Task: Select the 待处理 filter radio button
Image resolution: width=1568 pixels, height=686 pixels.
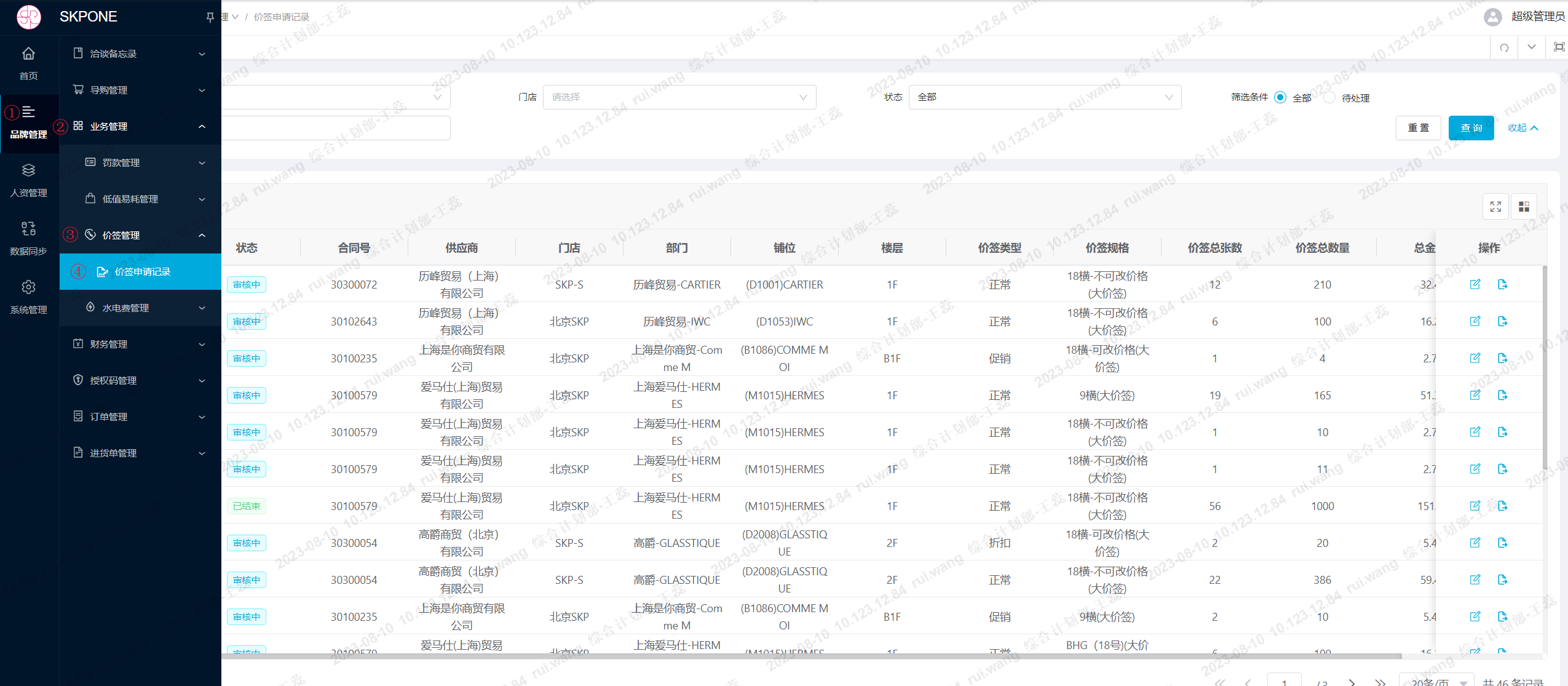Action: (1329, 97)
